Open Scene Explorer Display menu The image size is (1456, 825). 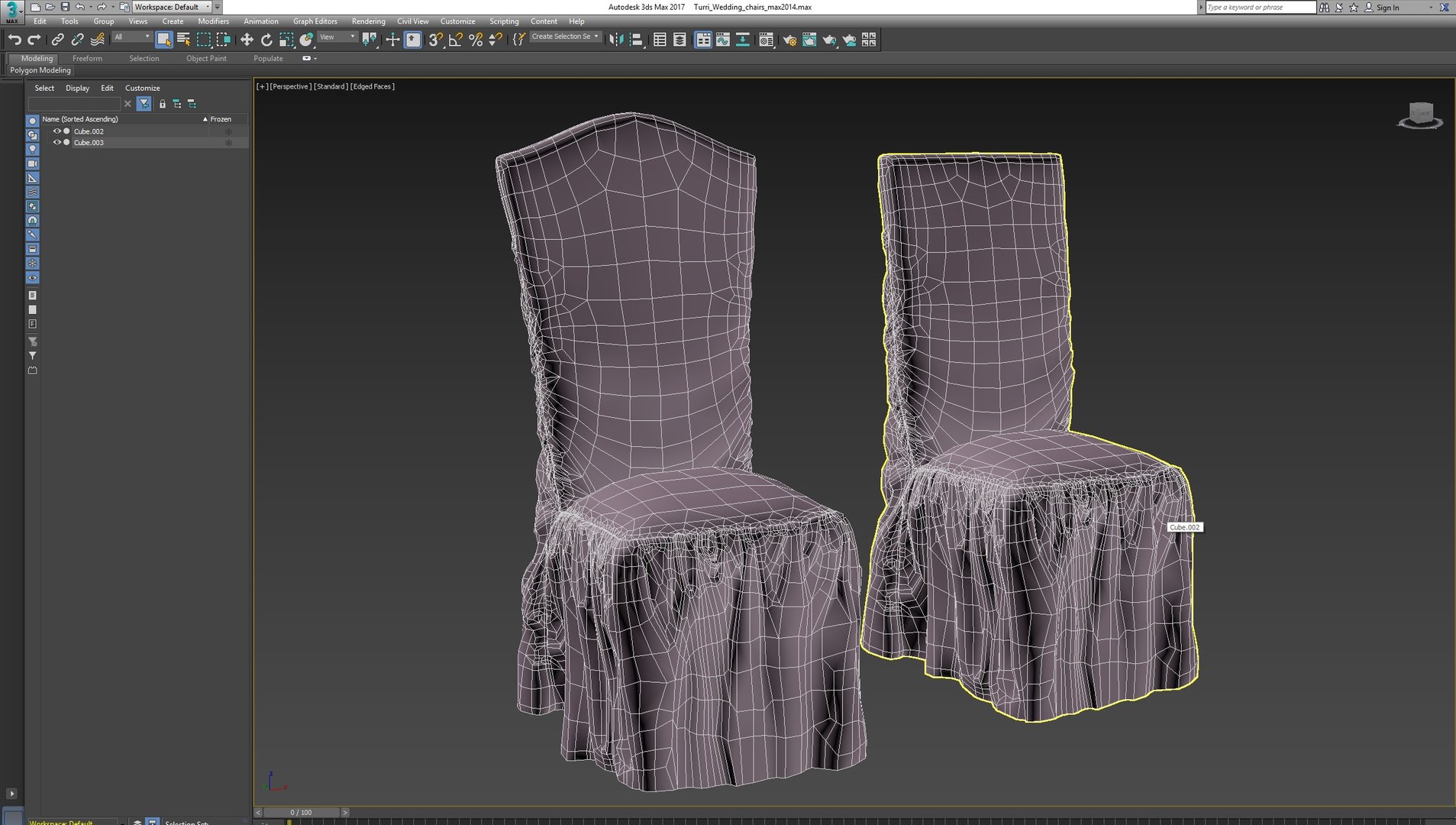77,89
